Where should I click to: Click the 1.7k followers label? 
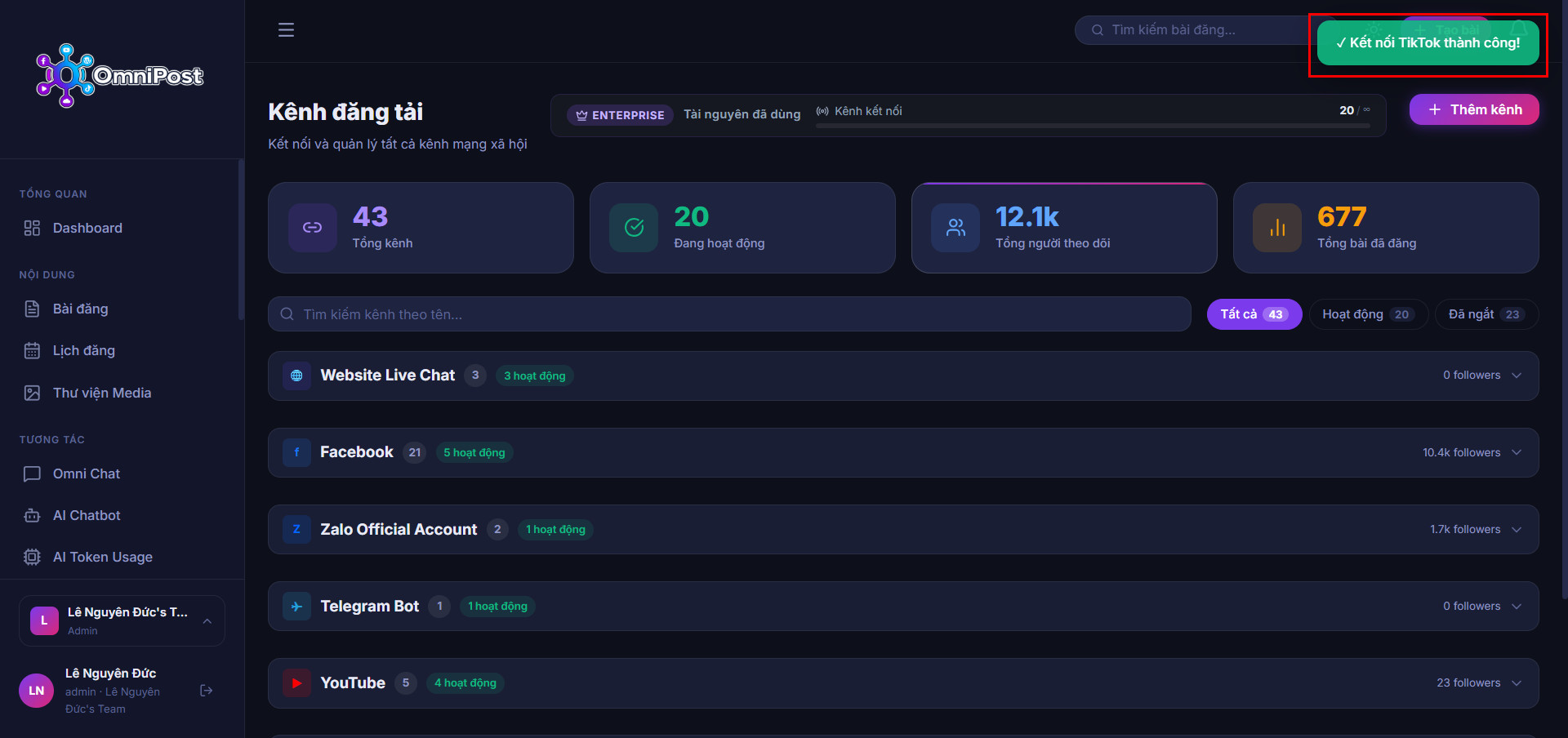[x=1465, y=529]
